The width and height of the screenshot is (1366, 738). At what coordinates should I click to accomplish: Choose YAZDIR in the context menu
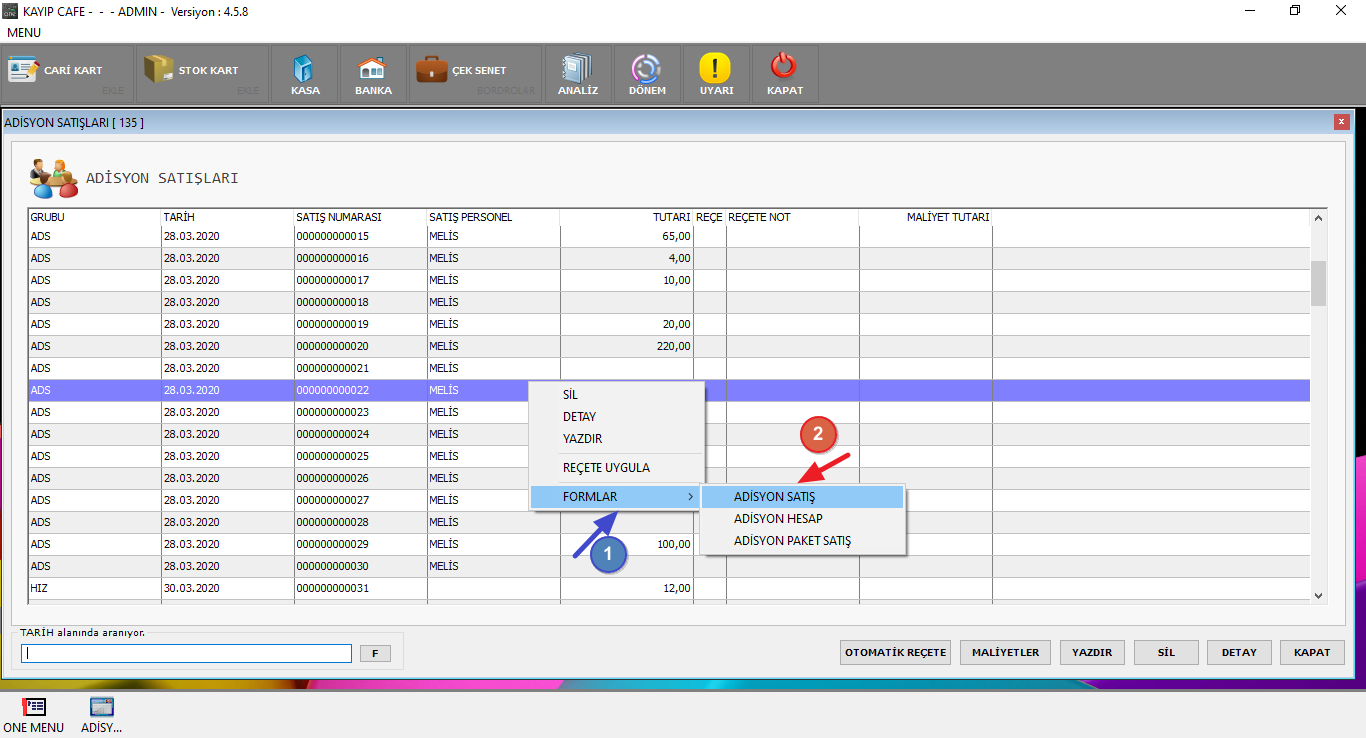coord(617,439)
